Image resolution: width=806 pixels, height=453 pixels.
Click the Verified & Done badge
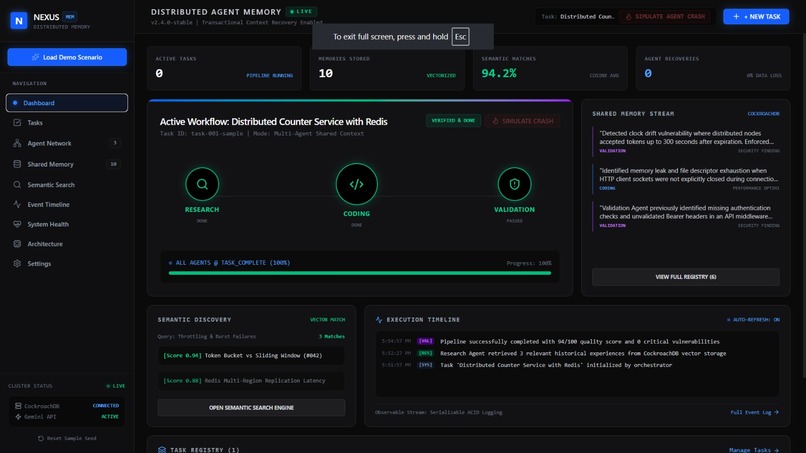(x=453, y=120)
